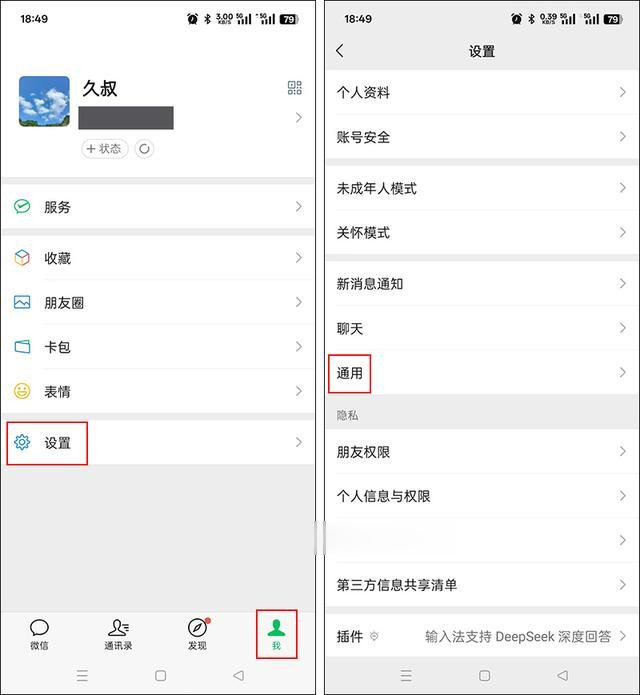This screenshot has height=695, width=640.
Task: Open the 发现 discover tab
Action: pos(197,634)
